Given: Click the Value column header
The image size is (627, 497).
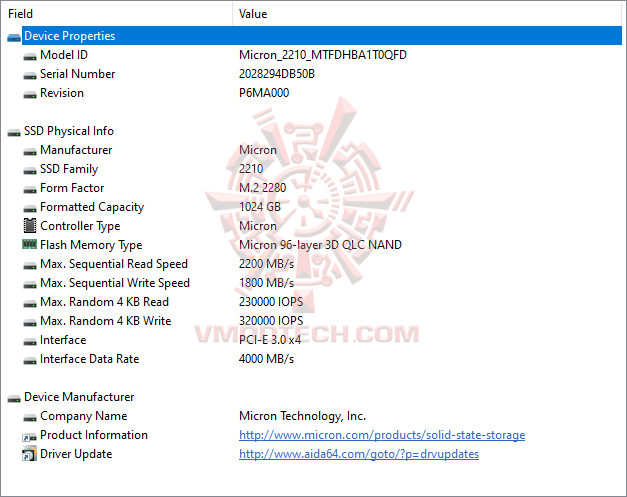Looking at the screenshot, I should [427, 14].
